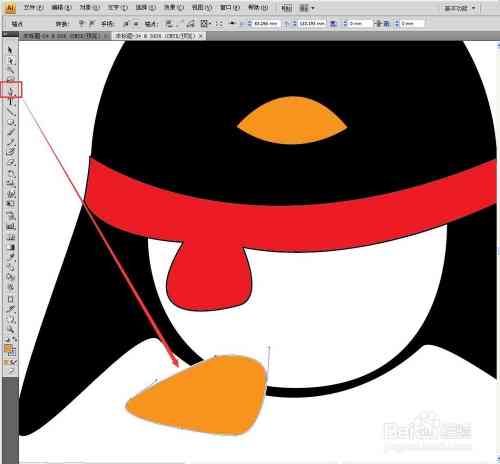Select the Pen tool highlighted in red

pyautogui.click(x=11, y=90)
